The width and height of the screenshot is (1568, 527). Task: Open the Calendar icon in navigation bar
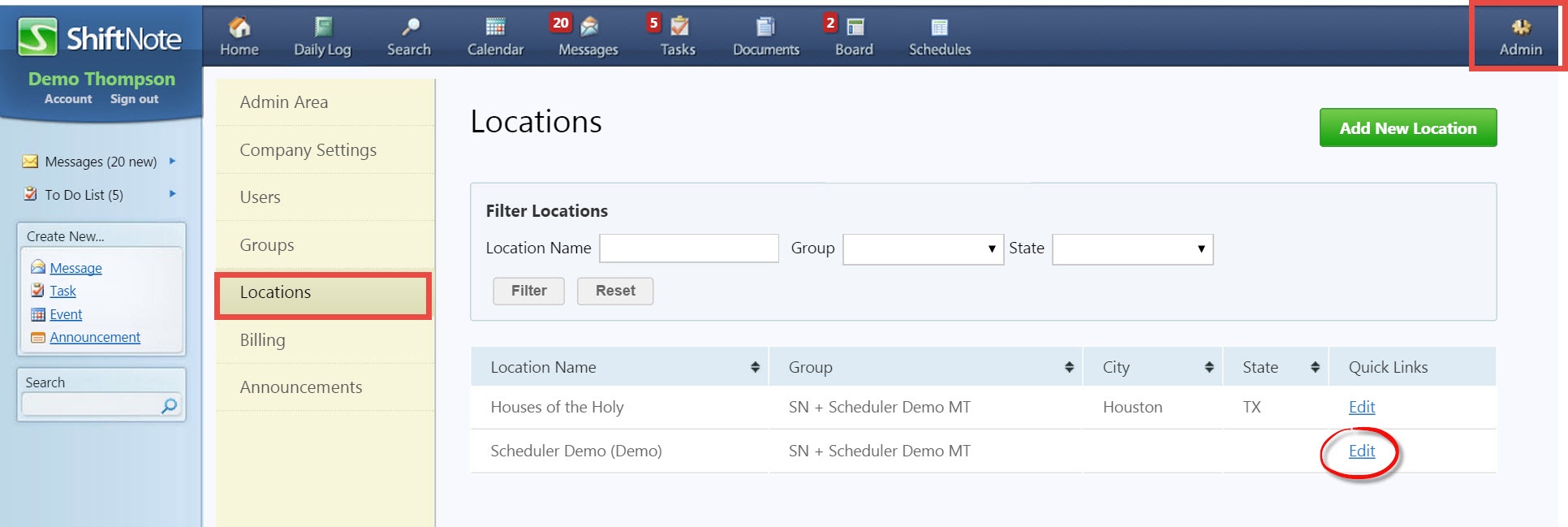coord(495,28)
